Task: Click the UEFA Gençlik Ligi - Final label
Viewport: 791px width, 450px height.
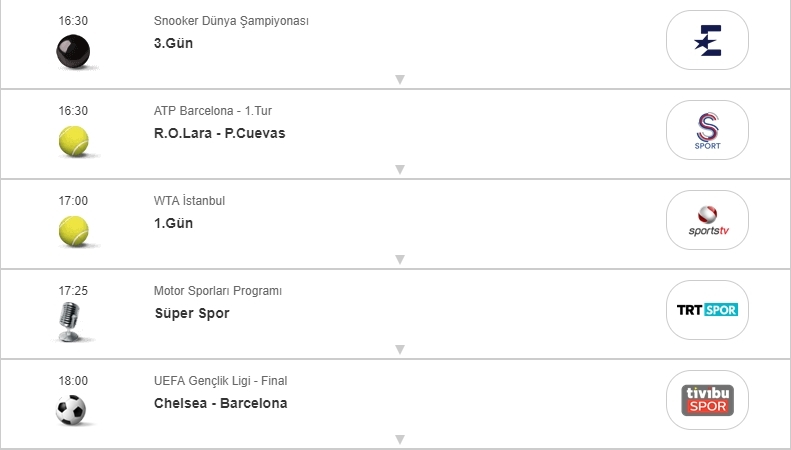Action: 220,381
